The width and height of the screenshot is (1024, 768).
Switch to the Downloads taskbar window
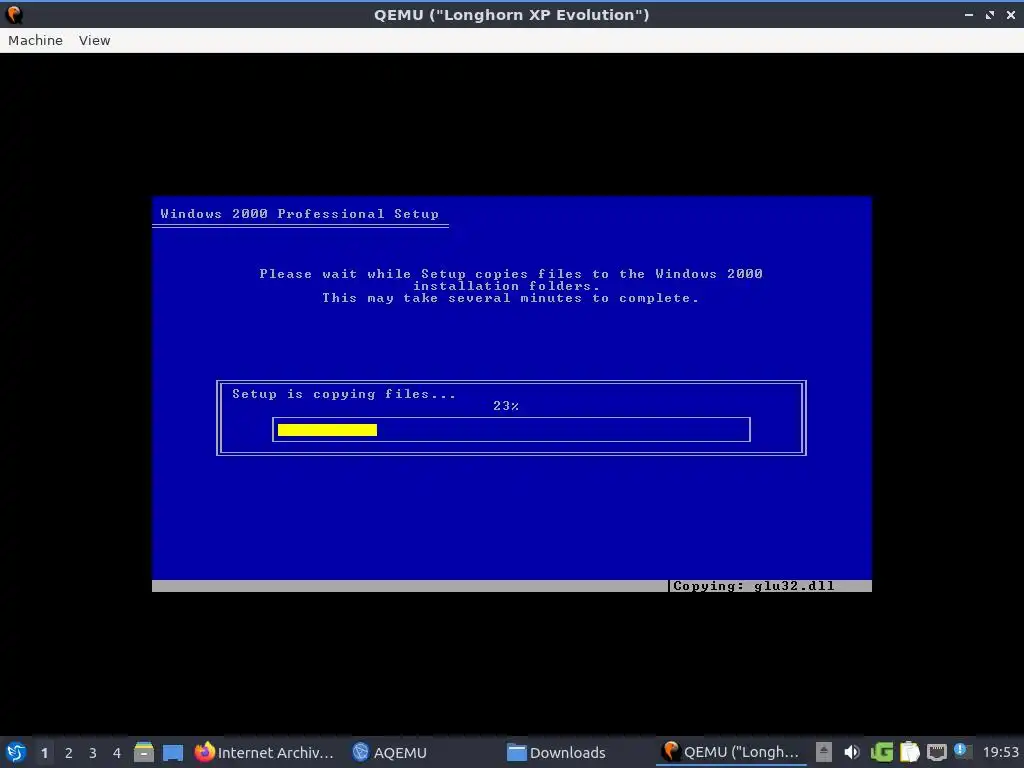coord(556,752)
